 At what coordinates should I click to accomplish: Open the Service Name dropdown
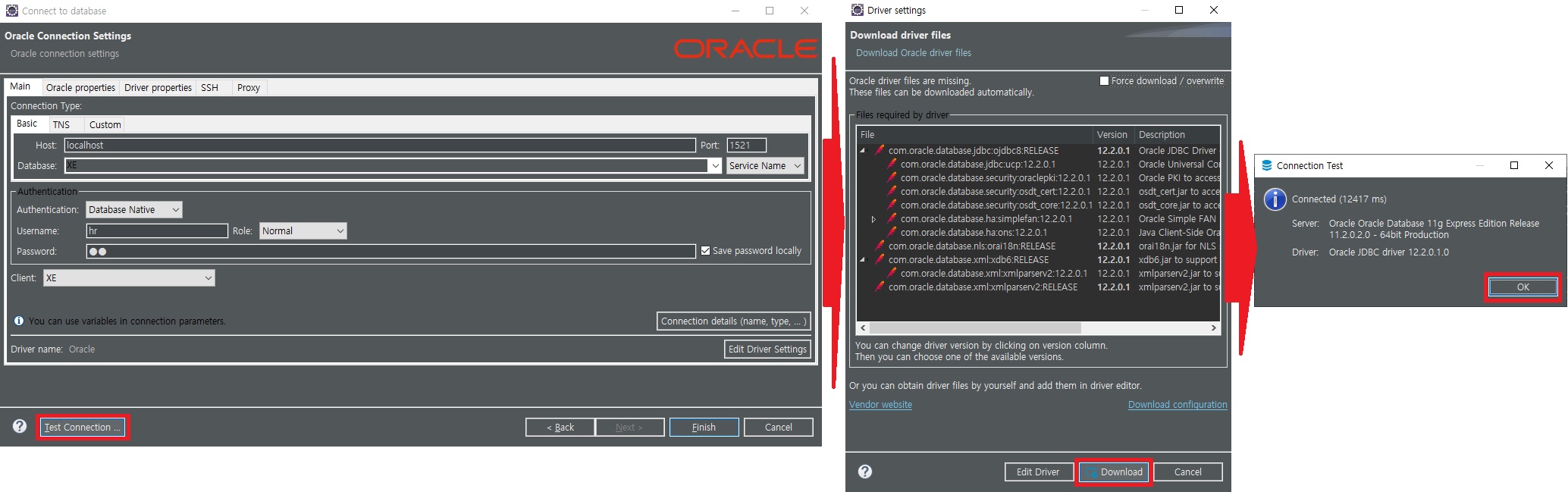pyautogui.click(x=765, y=165)
